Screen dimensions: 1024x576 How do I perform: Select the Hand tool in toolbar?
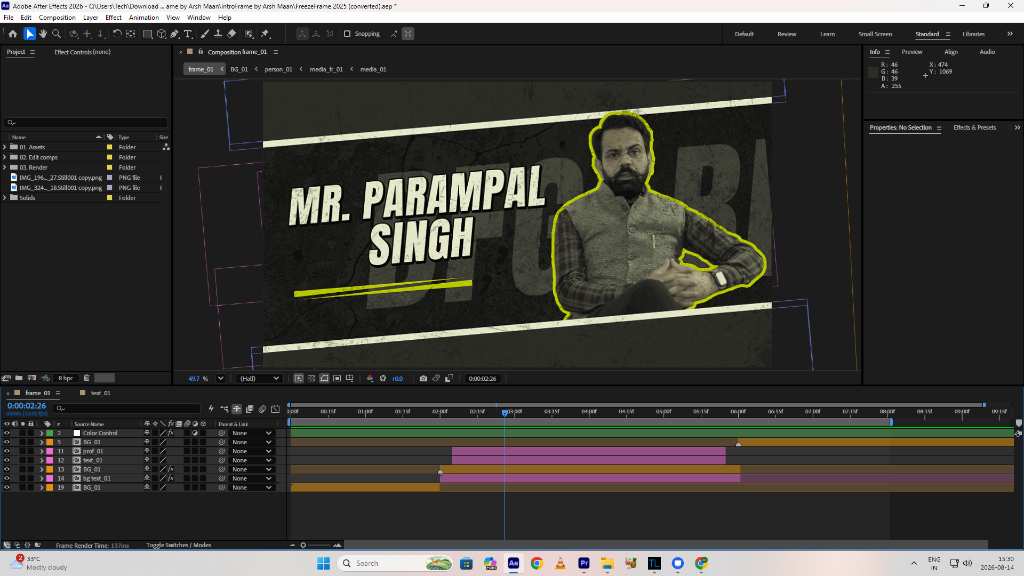[43, 34]
